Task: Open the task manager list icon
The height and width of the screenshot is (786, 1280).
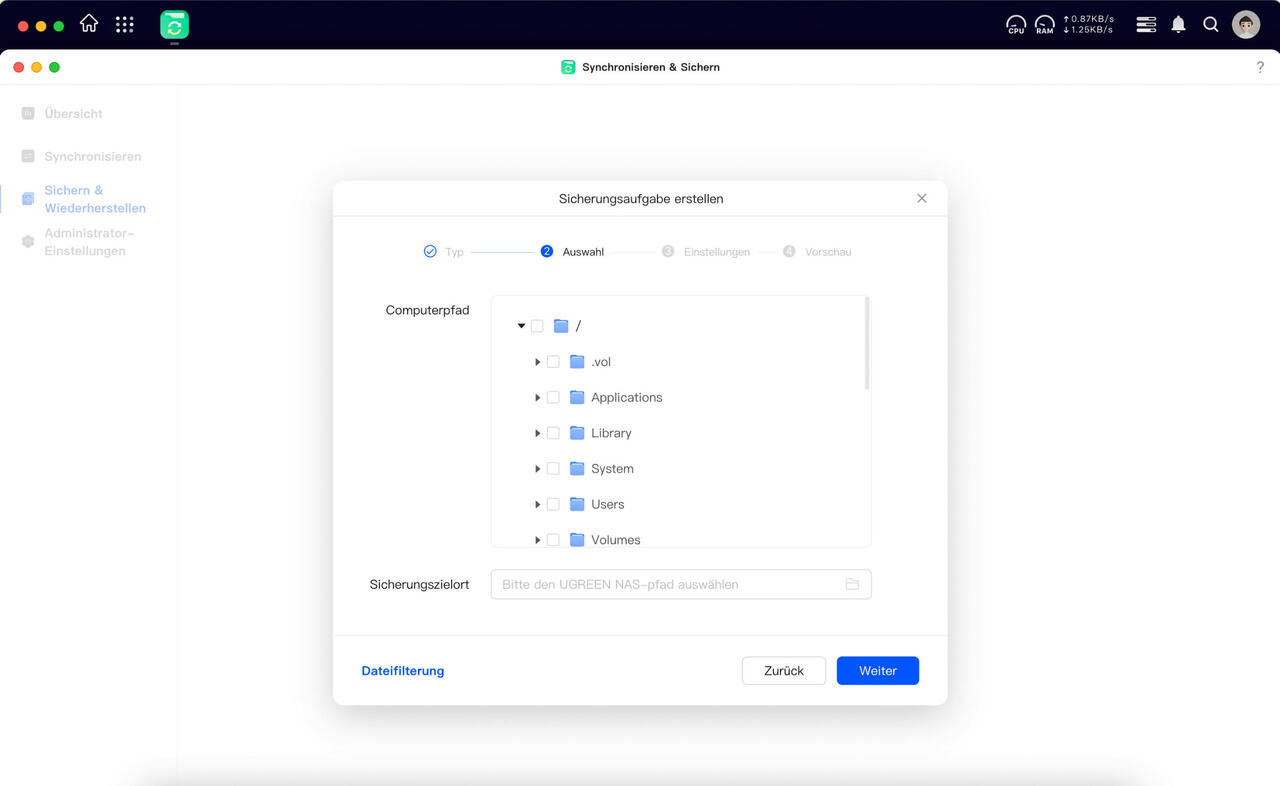Action: point(1147,24)
